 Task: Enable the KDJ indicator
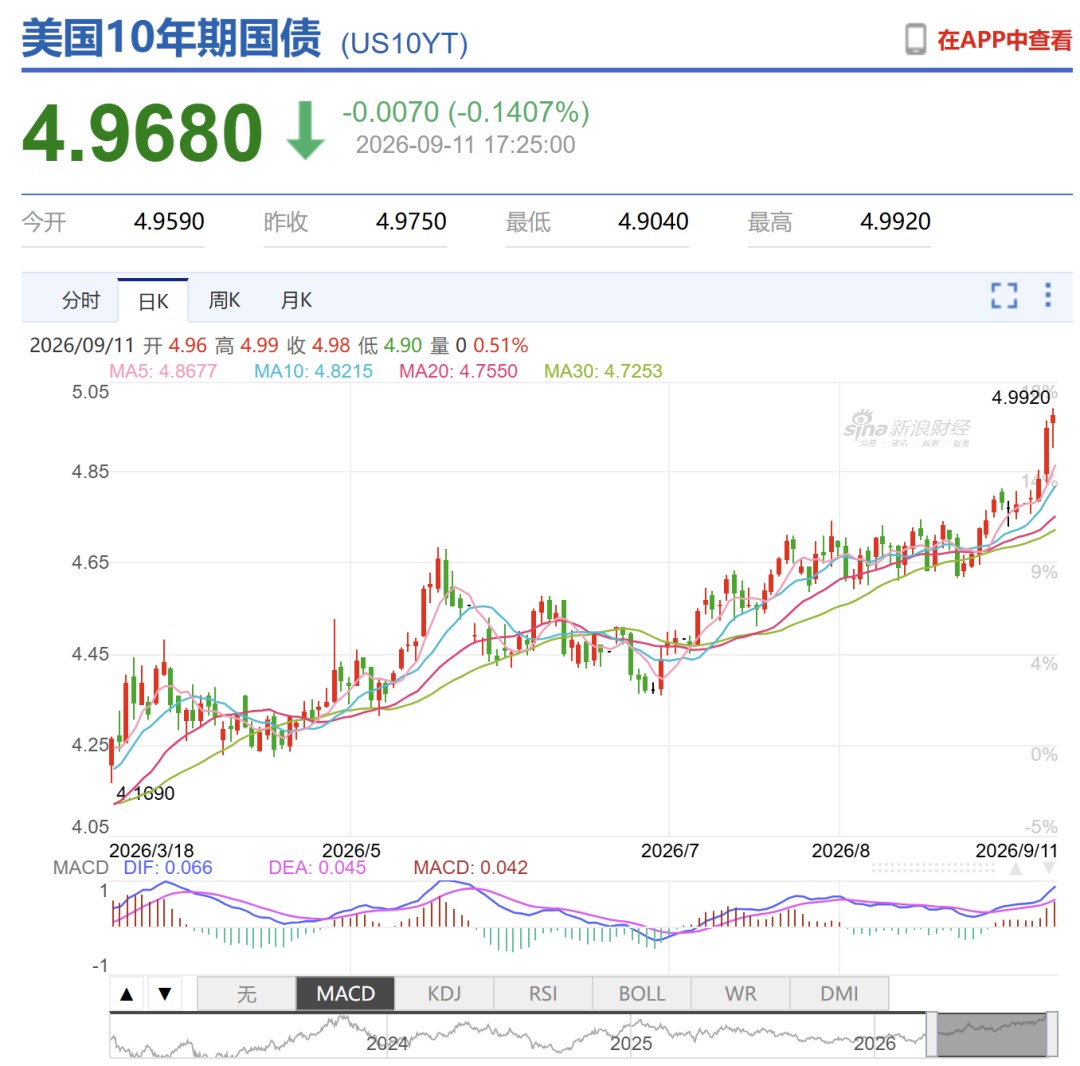click(444, 994)
